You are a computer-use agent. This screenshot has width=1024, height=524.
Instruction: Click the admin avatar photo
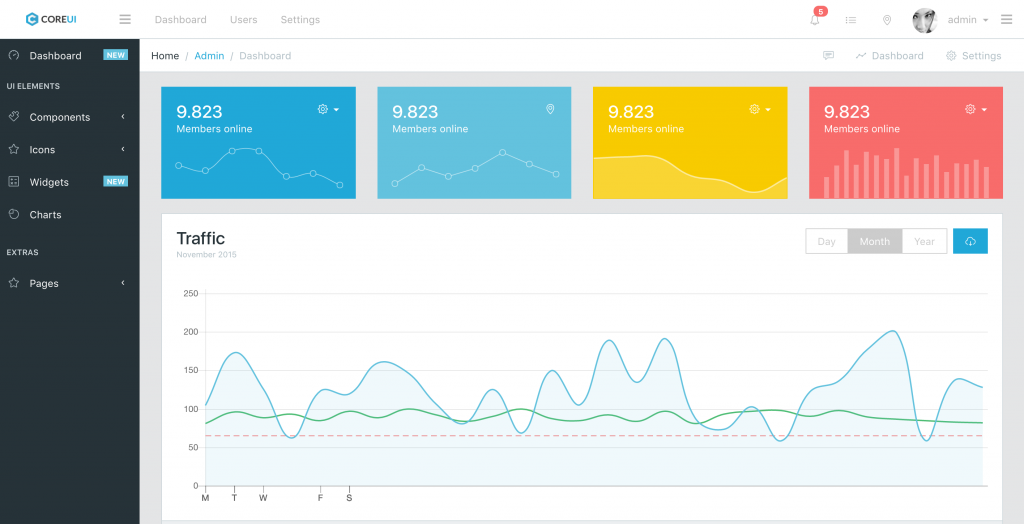(925, 20)
